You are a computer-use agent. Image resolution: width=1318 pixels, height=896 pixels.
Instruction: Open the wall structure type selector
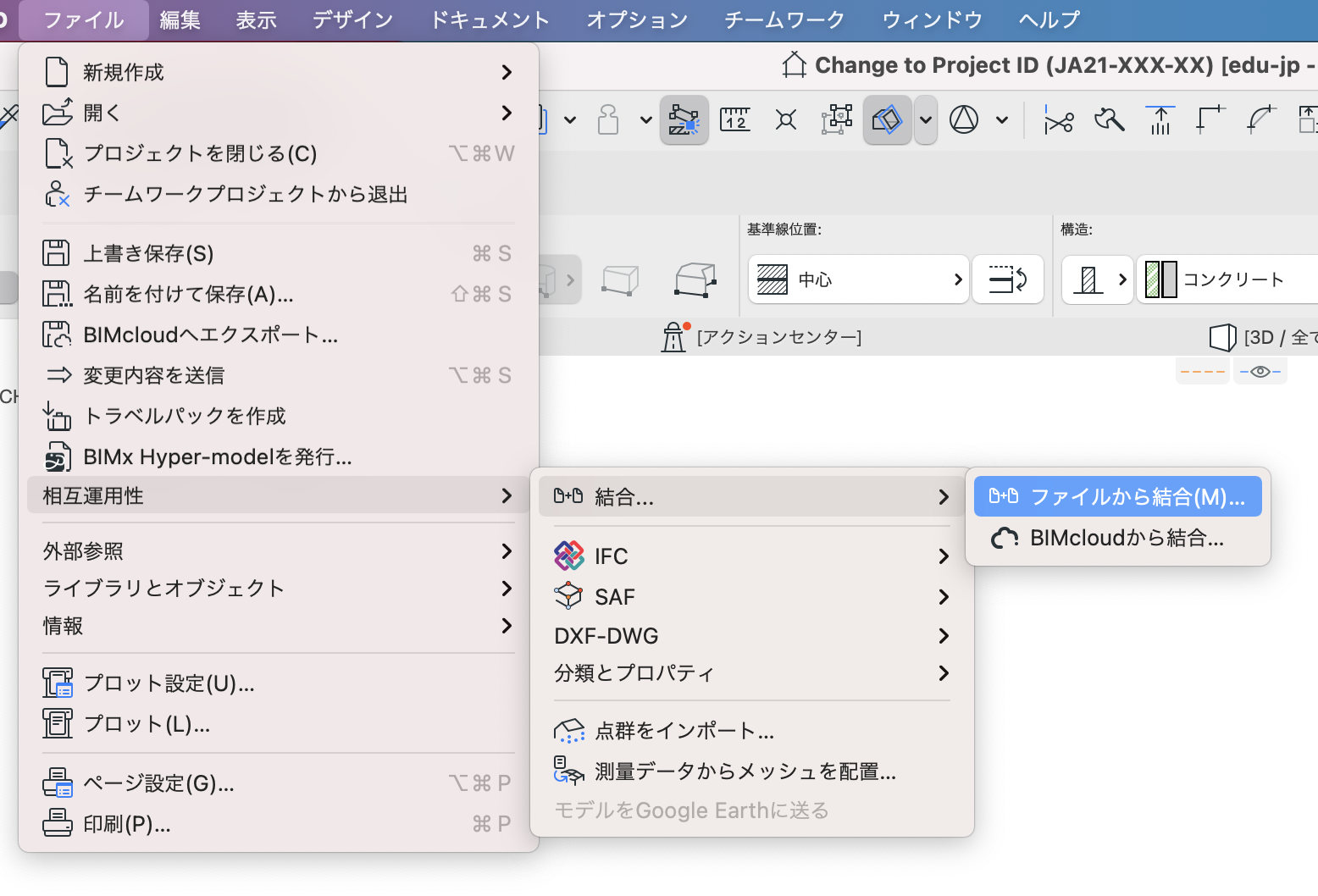point(1098,279)
